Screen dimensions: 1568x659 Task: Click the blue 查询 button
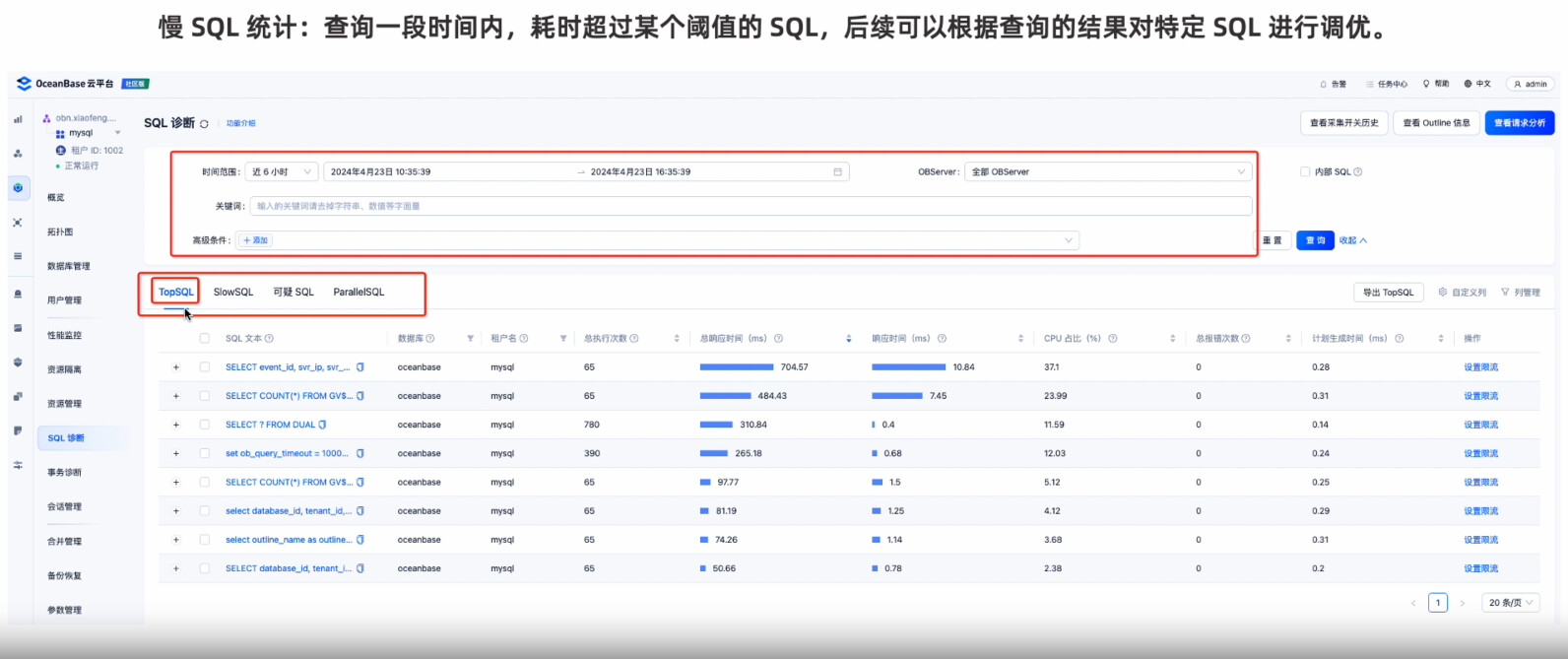pyautogui.click(x=1315, y=240)
